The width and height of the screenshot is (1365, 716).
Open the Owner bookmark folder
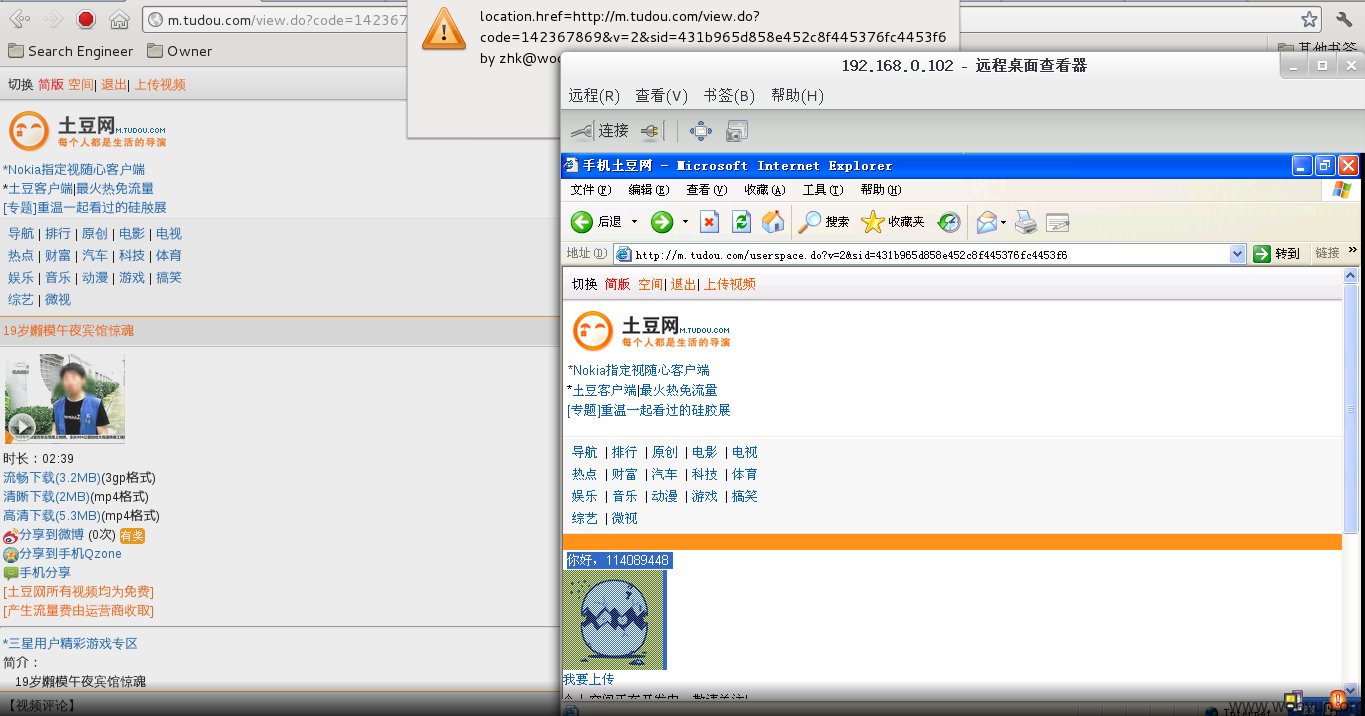point(179,51)
